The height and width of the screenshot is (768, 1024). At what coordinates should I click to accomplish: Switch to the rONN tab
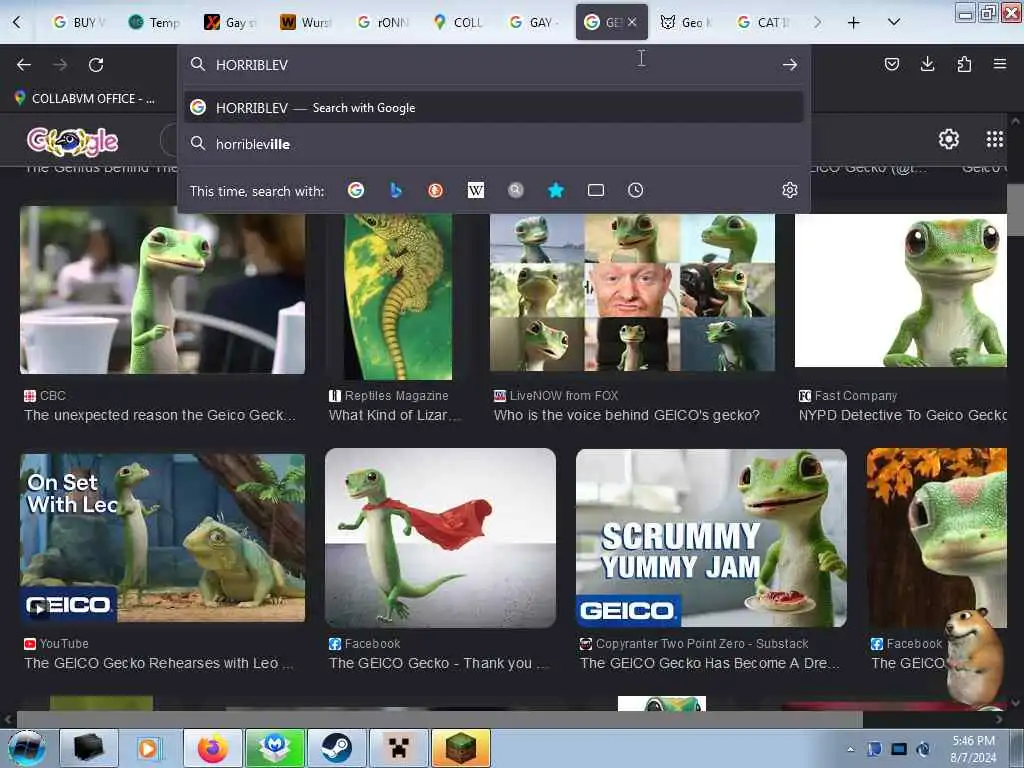click(x=383, y=23)
